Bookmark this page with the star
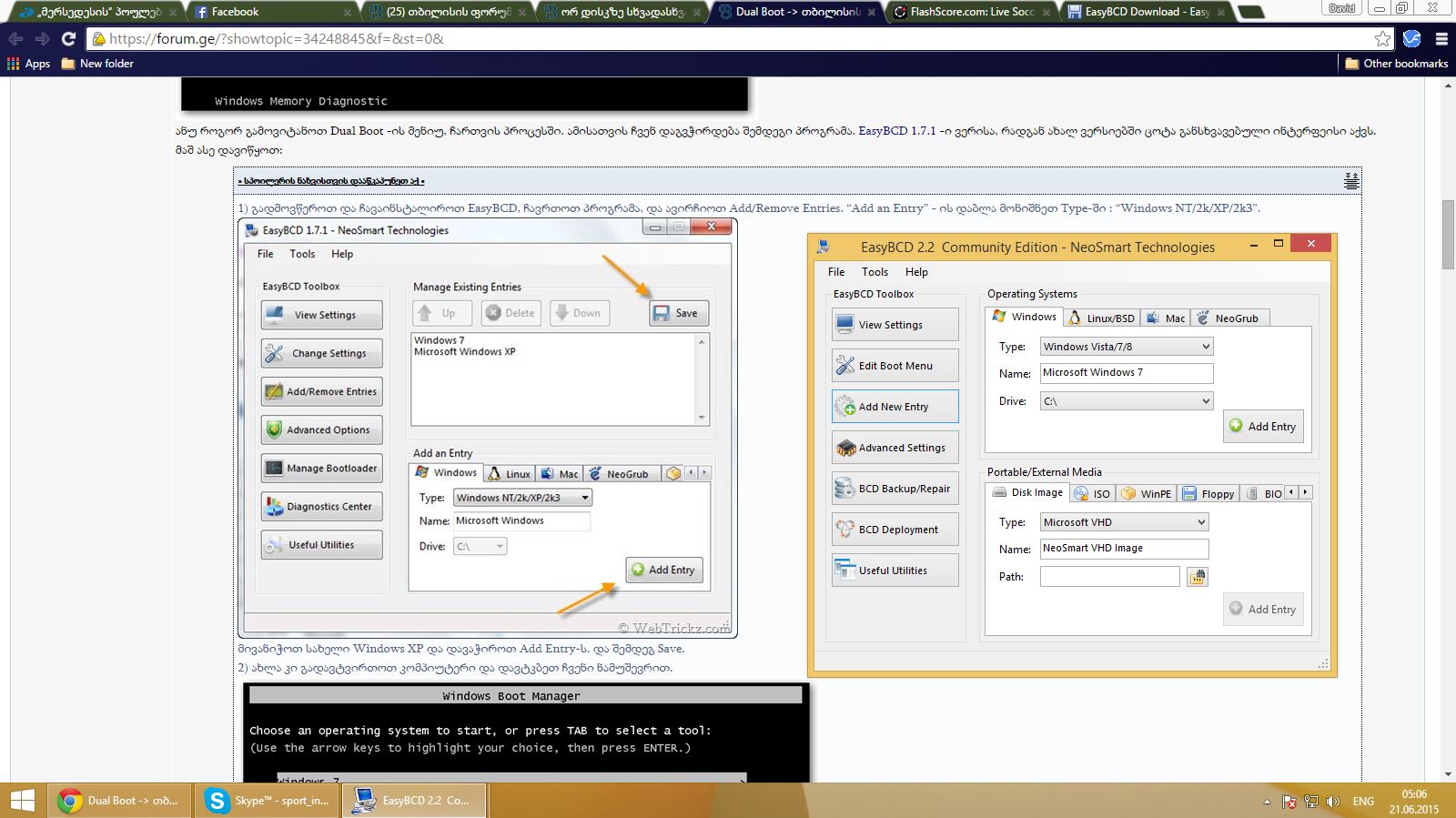 (1383, 39)
